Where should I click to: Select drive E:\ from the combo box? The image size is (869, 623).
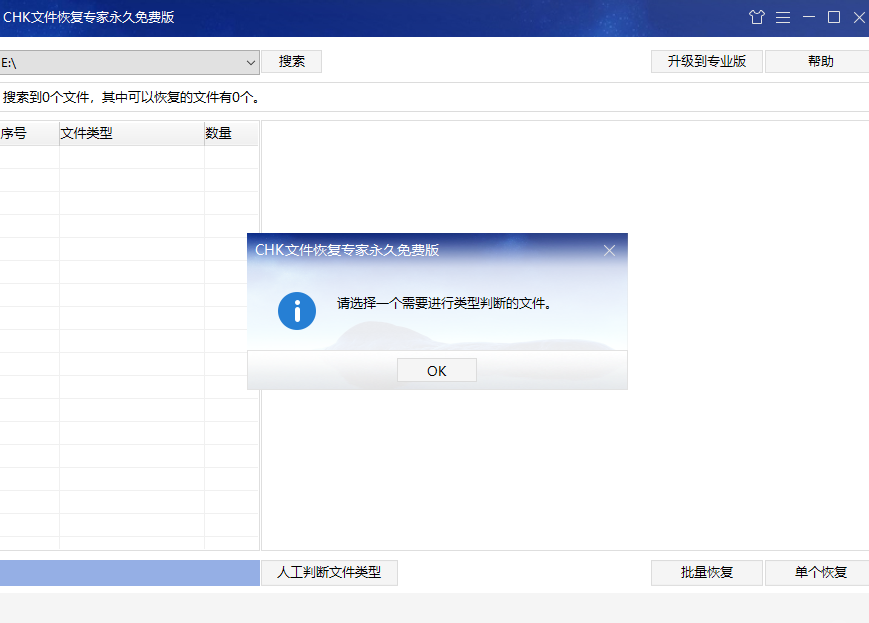pyautogui.click(x=120, y=61)
